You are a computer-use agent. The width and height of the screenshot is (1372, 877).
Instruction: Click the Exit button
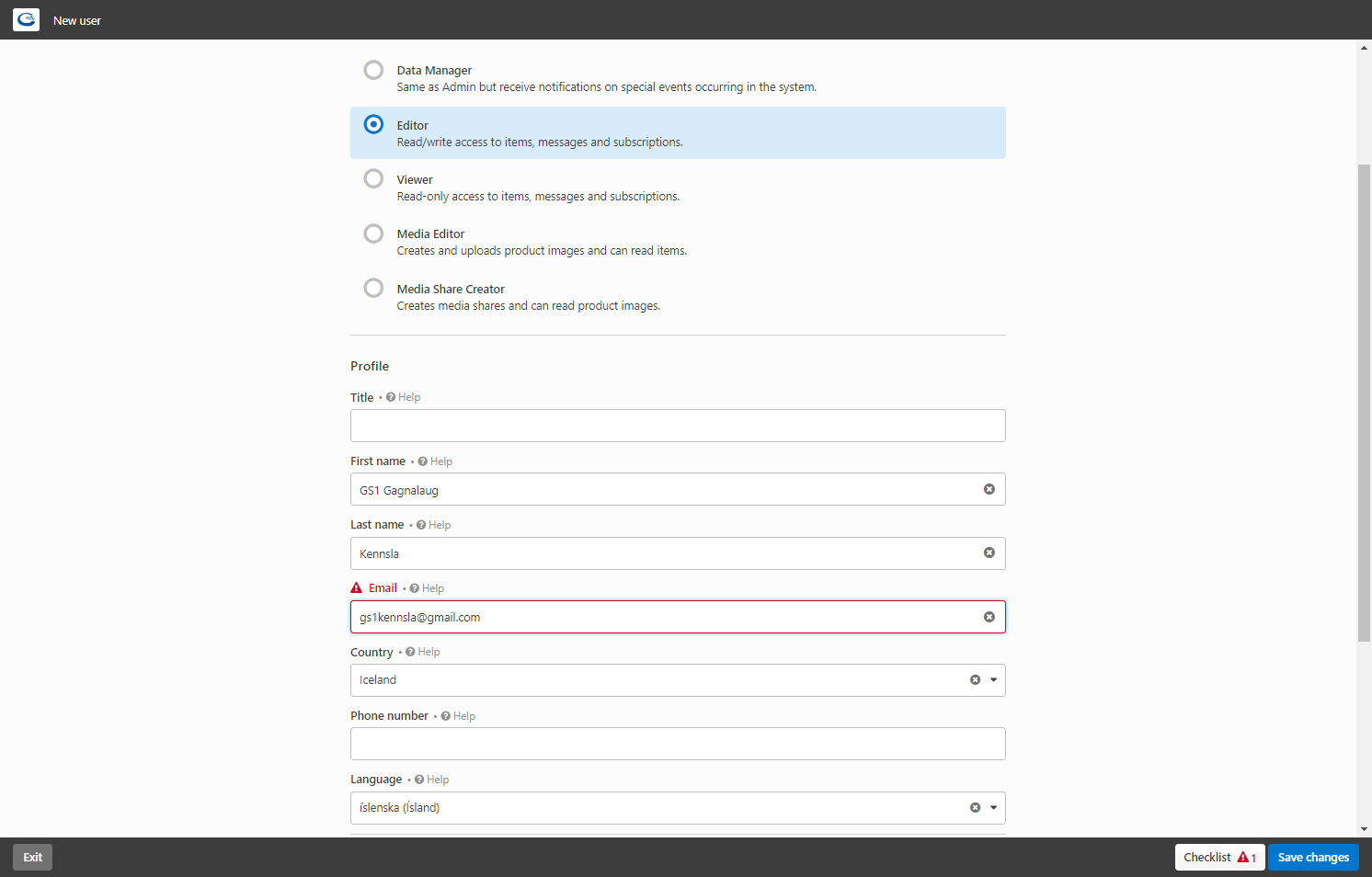pos(33,857)
